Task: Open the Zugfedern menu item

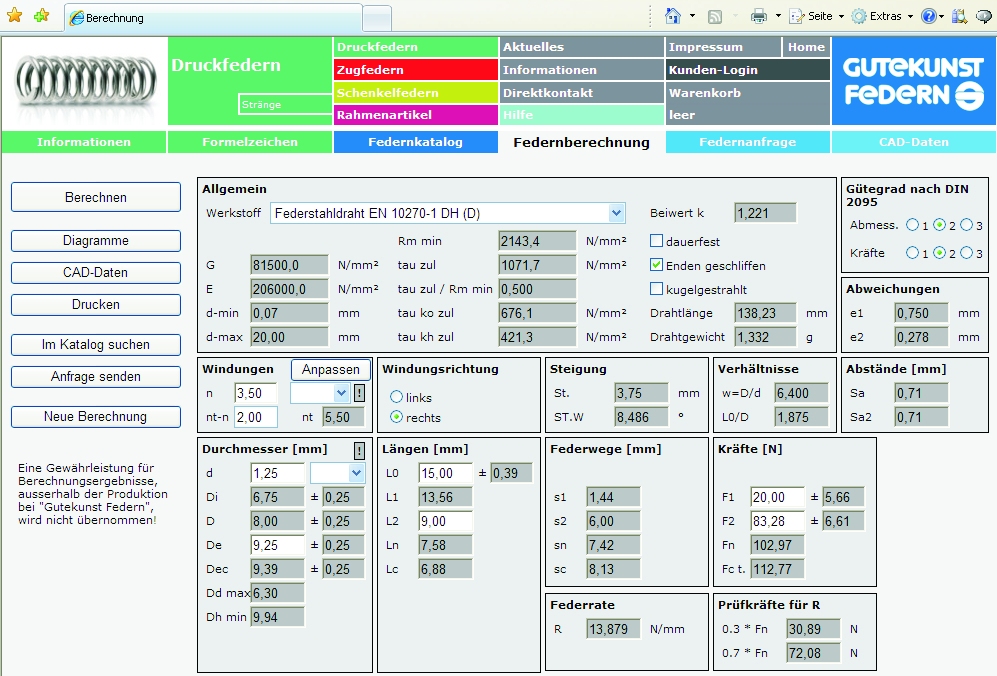Action: [415, 70]
